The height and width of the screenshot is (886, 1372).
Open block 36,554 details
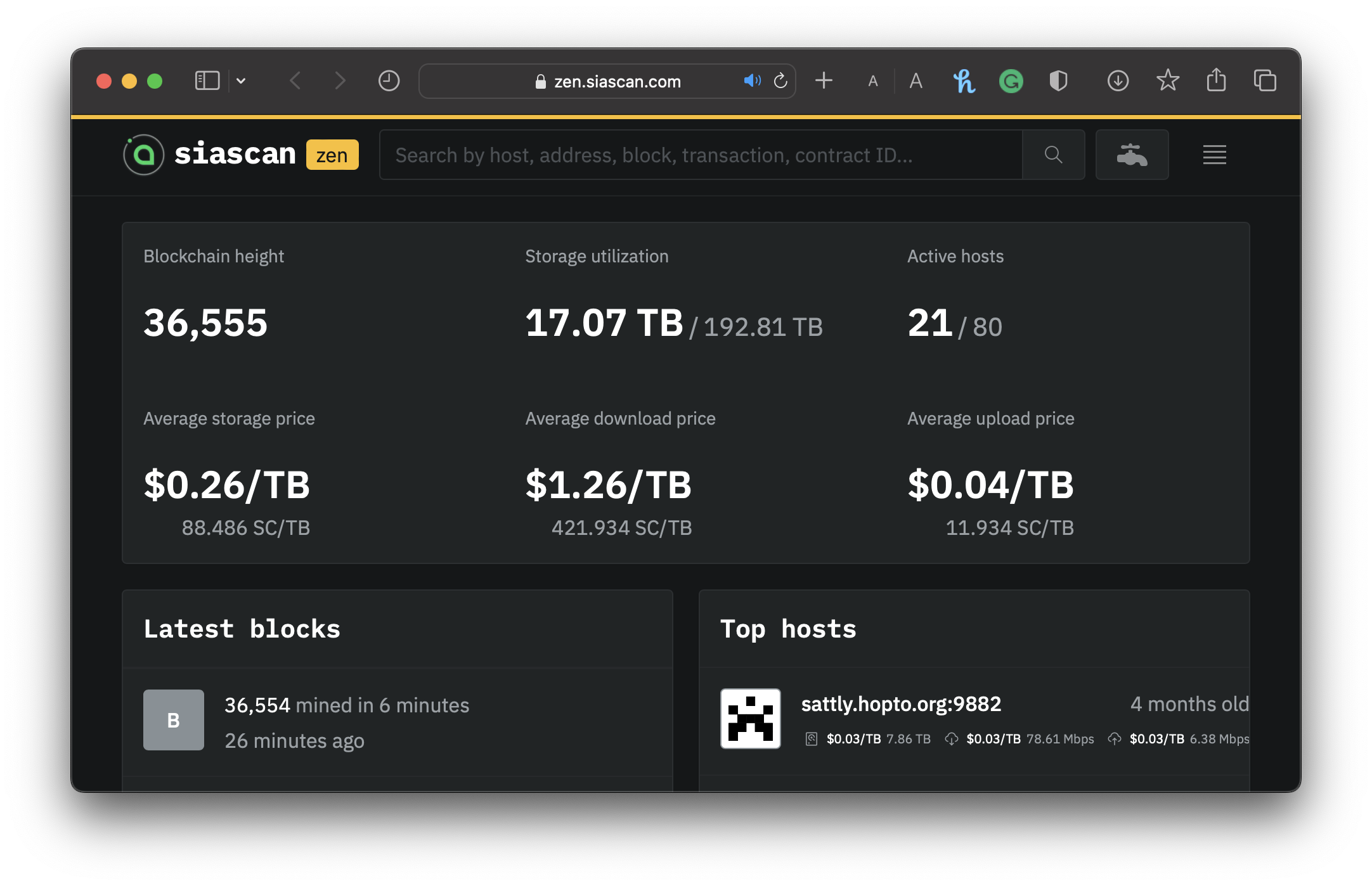257,705
